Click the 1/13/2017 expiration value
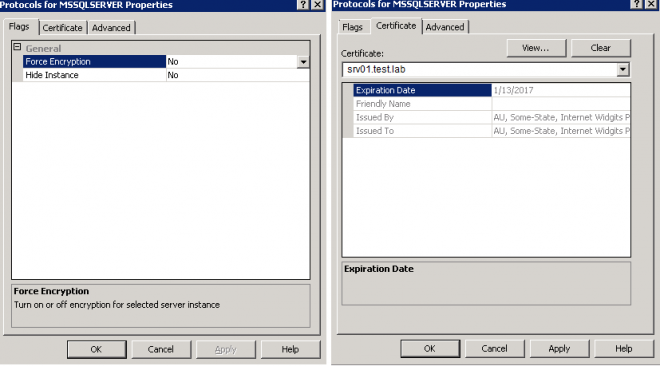This screenshot has width=660, height=366. tap(514, 90)
